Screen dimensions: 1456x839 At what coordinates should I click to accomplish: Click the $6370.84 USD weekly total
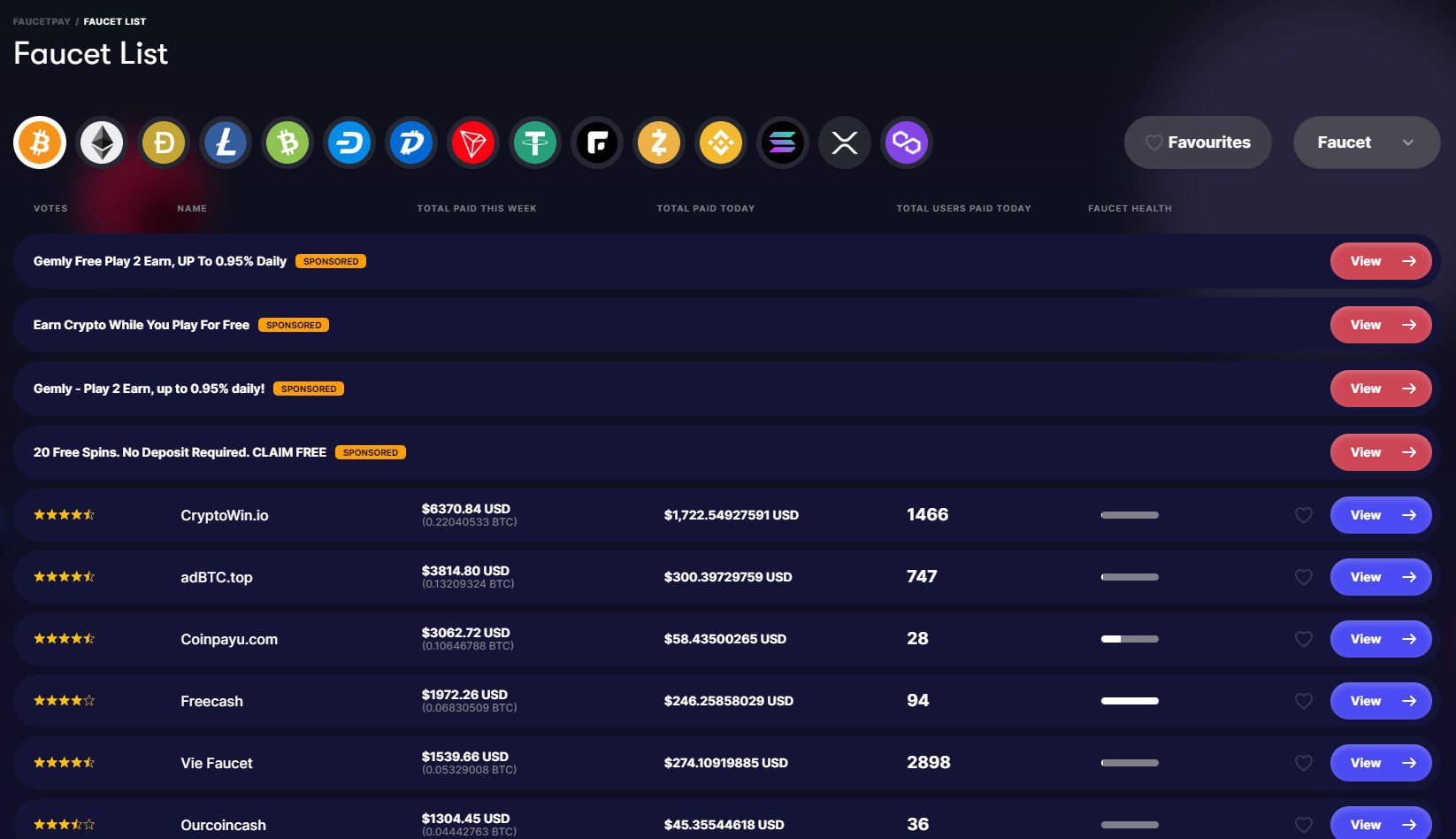point(466,509)
